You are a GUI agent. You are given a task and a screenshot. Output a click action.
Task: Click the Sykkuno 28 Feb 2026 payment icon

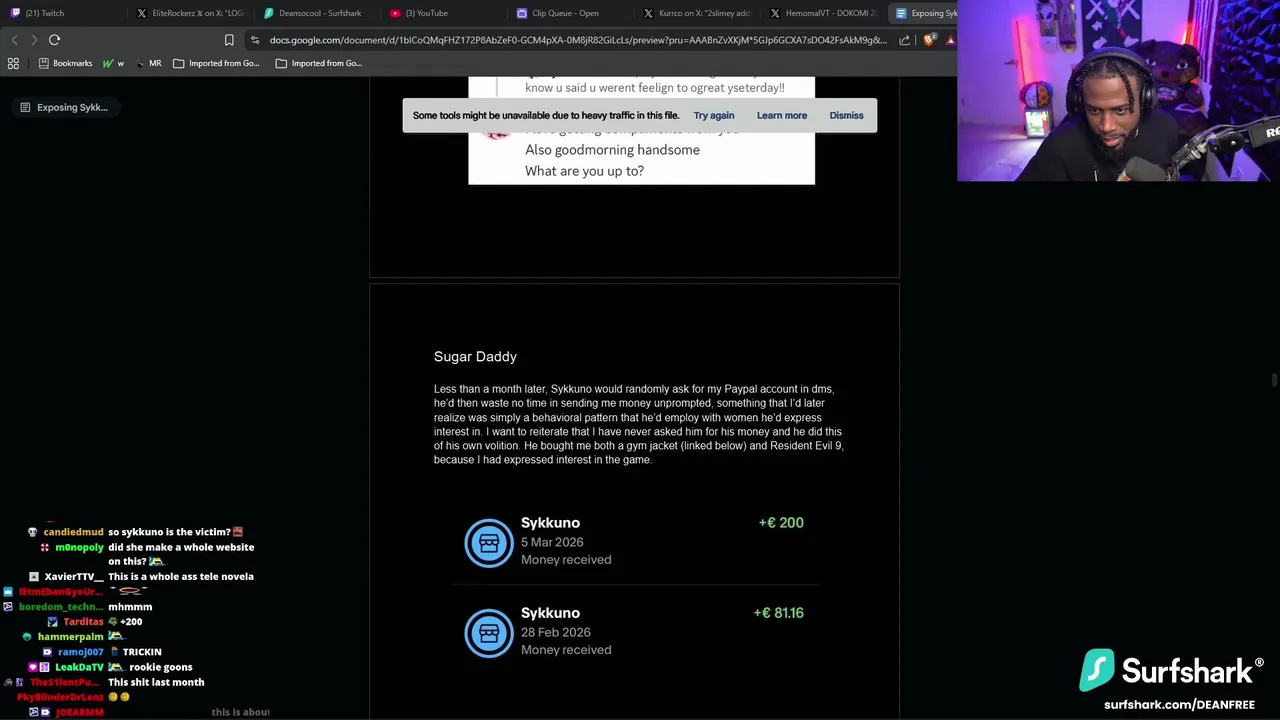point(489,633)
